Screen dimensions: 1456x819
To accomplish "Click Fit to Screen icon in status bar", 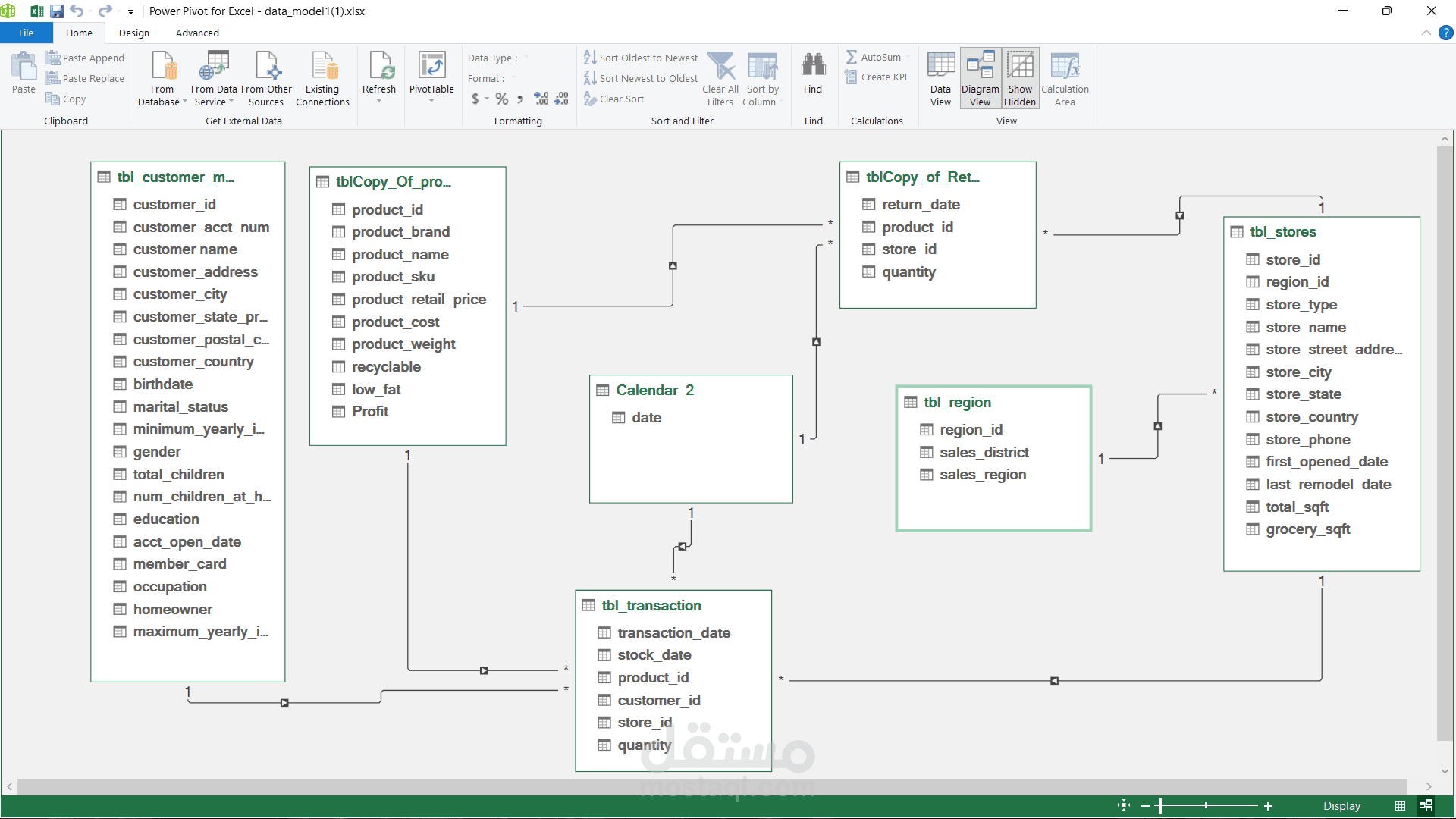I will coord(1125,805).
